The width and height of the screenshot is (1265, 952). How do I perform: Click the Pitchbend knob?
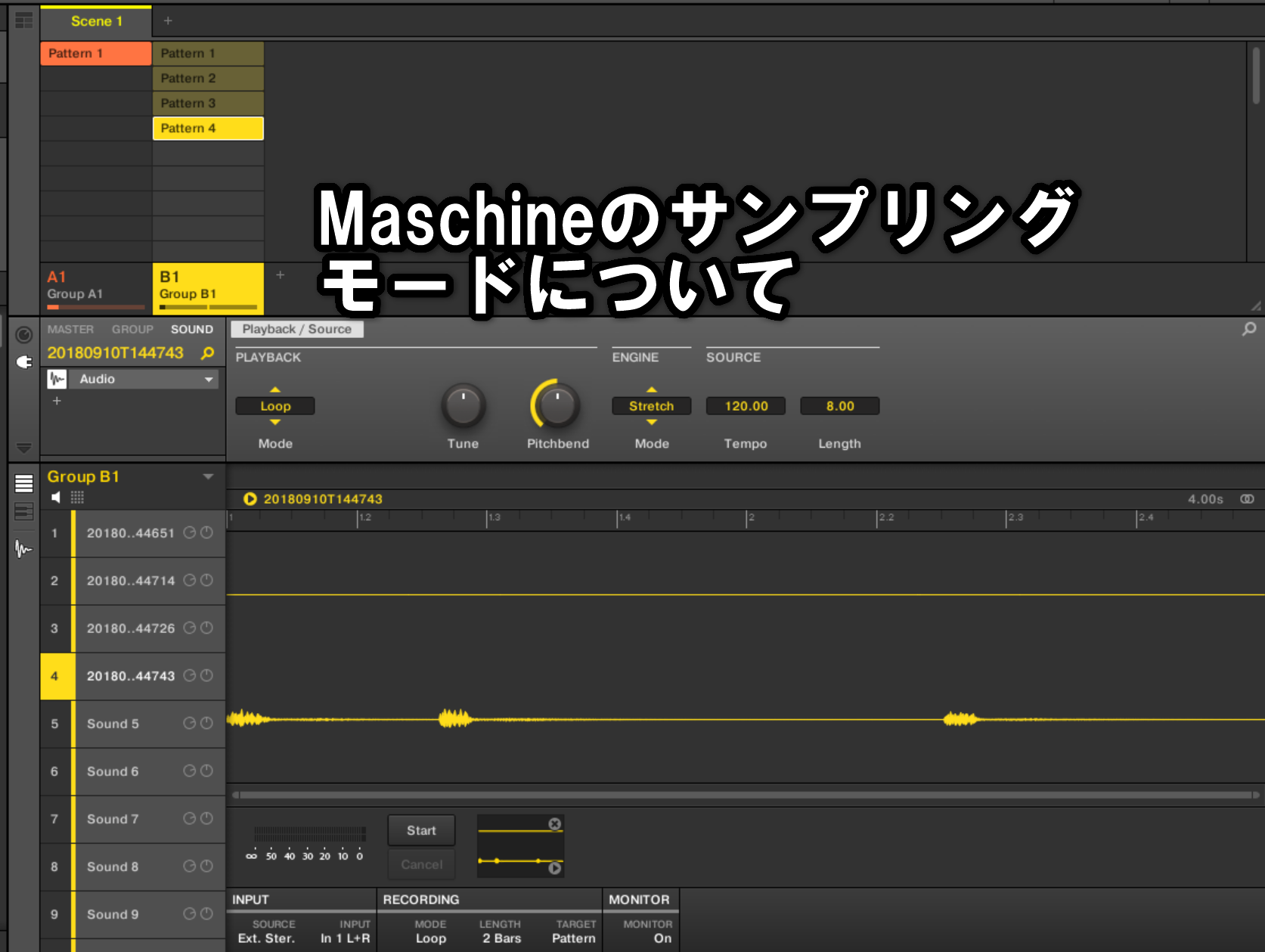(x=557, y=406)
